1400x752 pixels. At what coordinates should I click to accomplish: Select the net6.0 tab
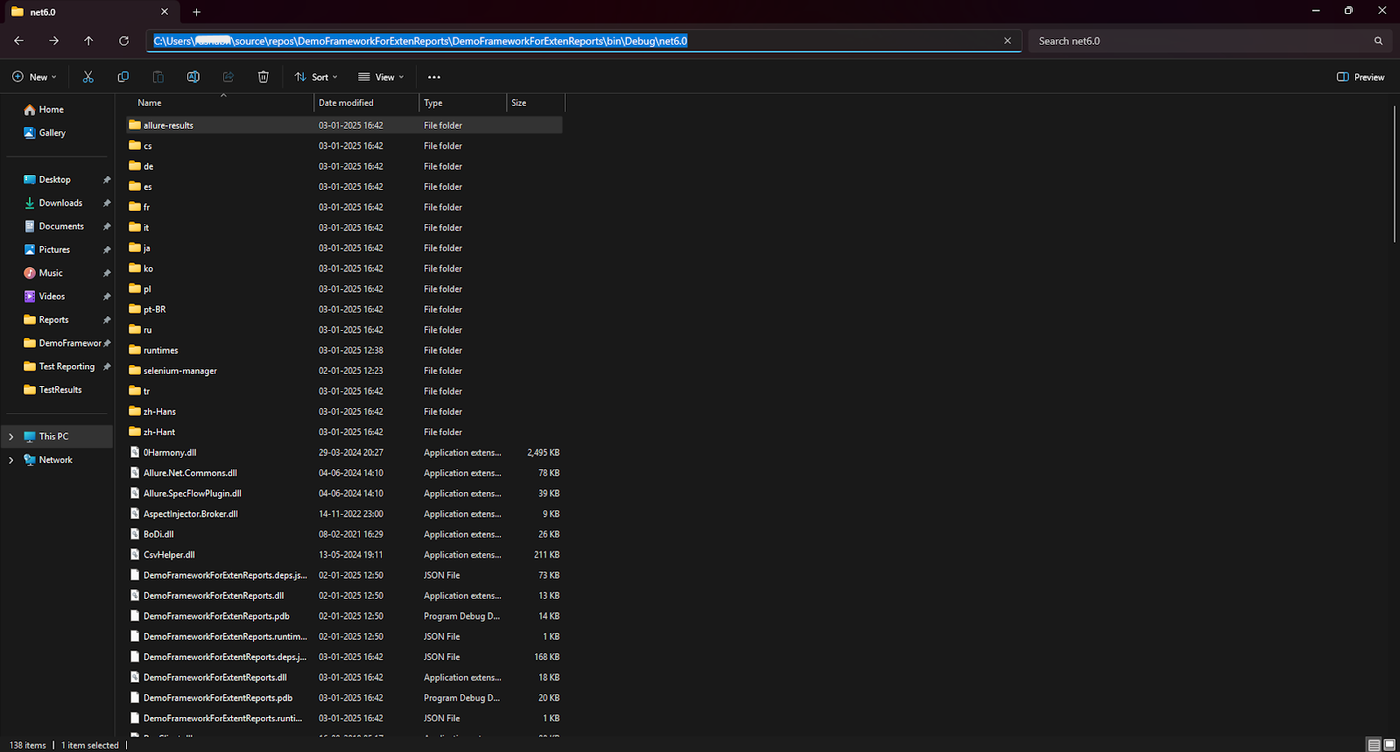coord(90,12)
